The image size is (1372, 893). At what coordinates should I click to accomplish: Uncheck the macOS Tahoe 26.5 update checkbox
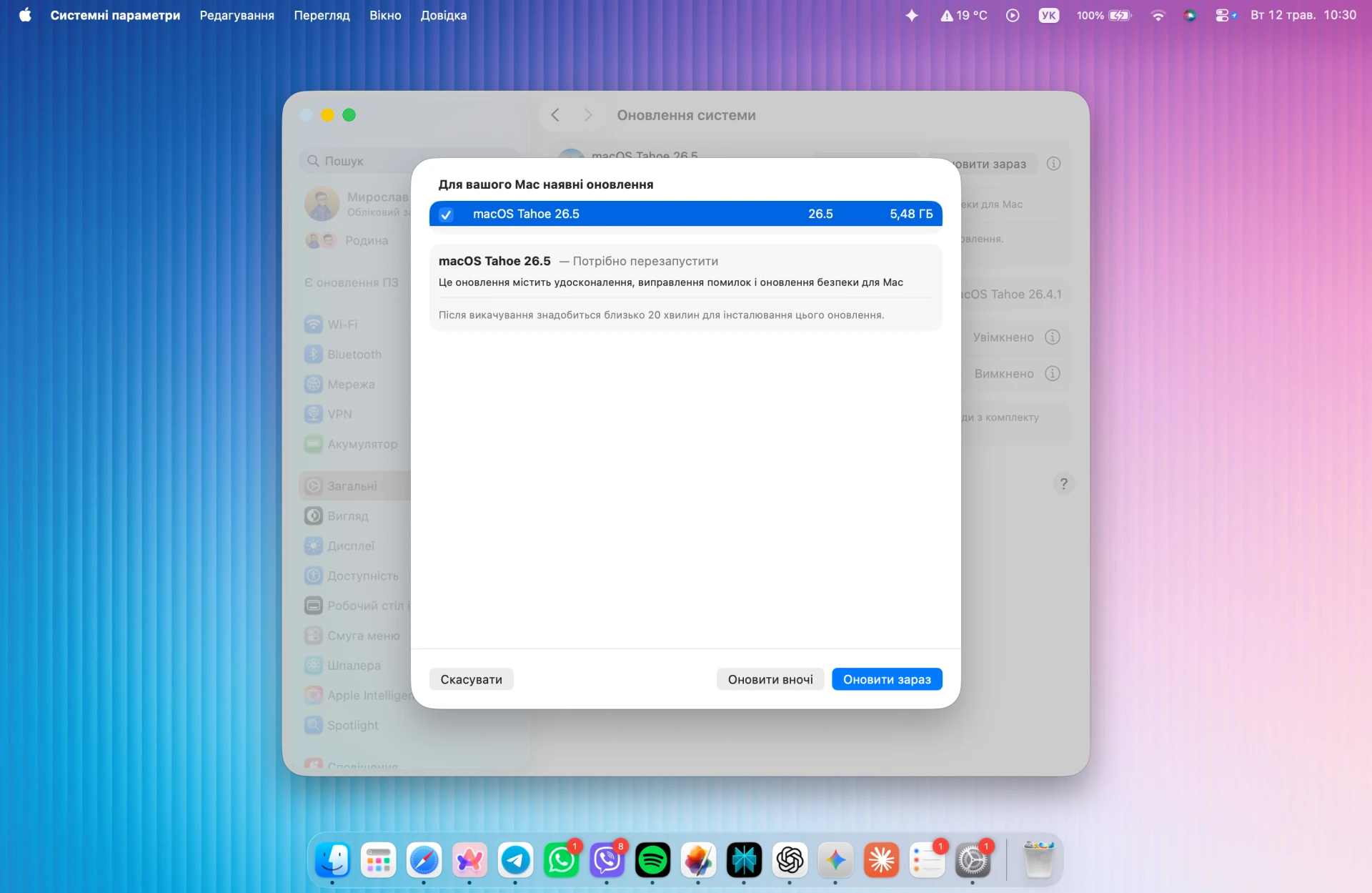(x=446, y=214)
